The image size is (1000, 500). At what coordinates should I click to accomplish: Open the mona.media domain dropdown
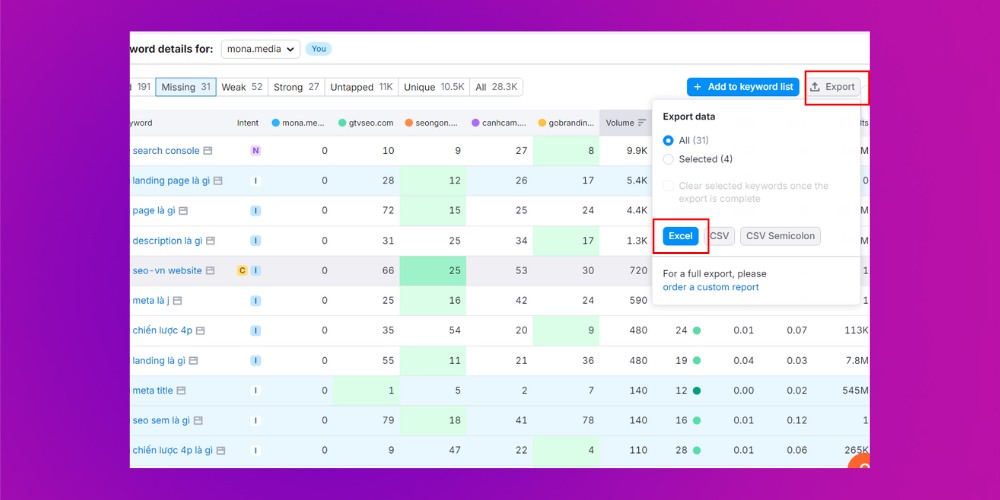pos(260,49)
